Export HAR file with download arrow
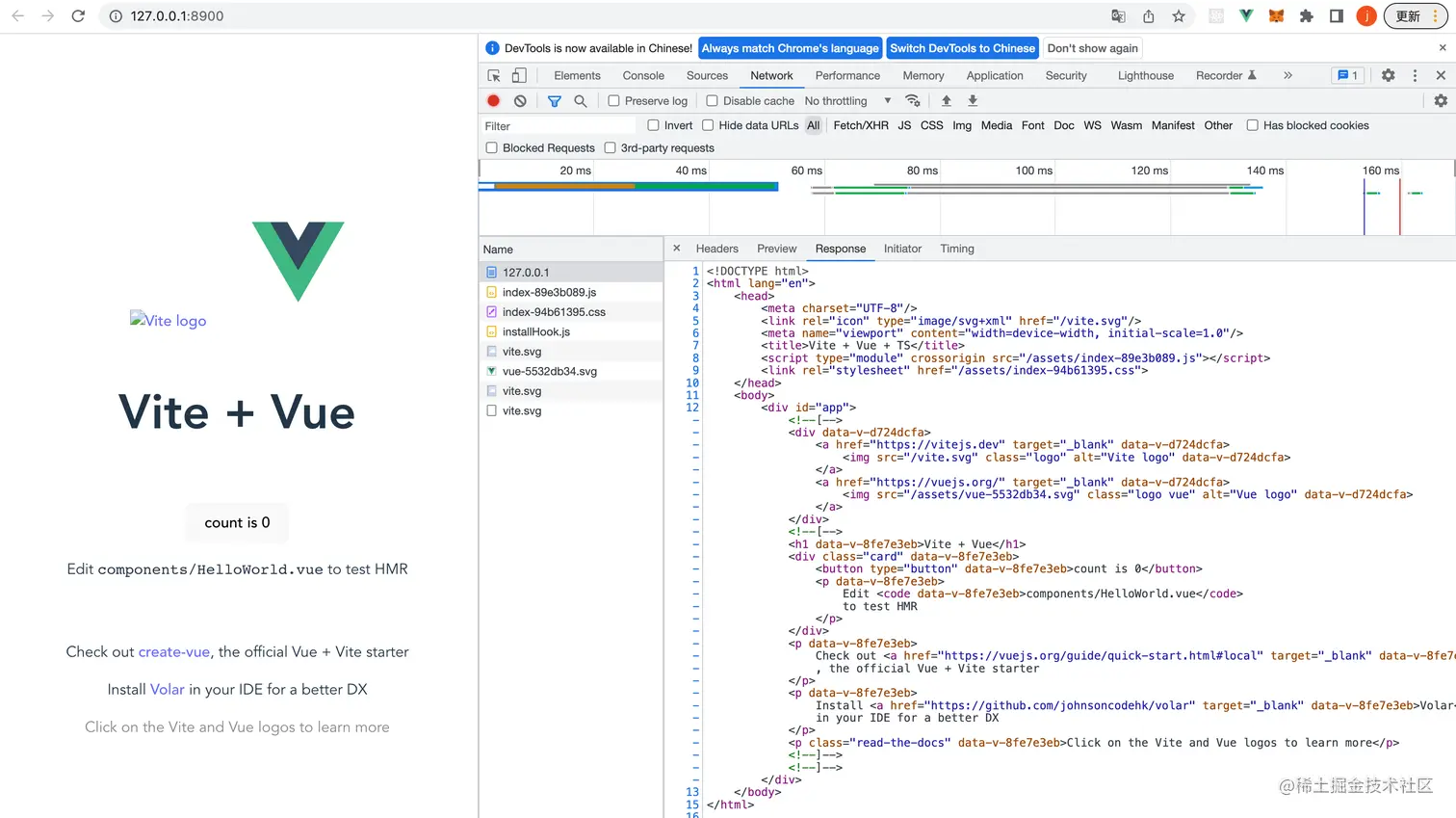 [973, 100]
